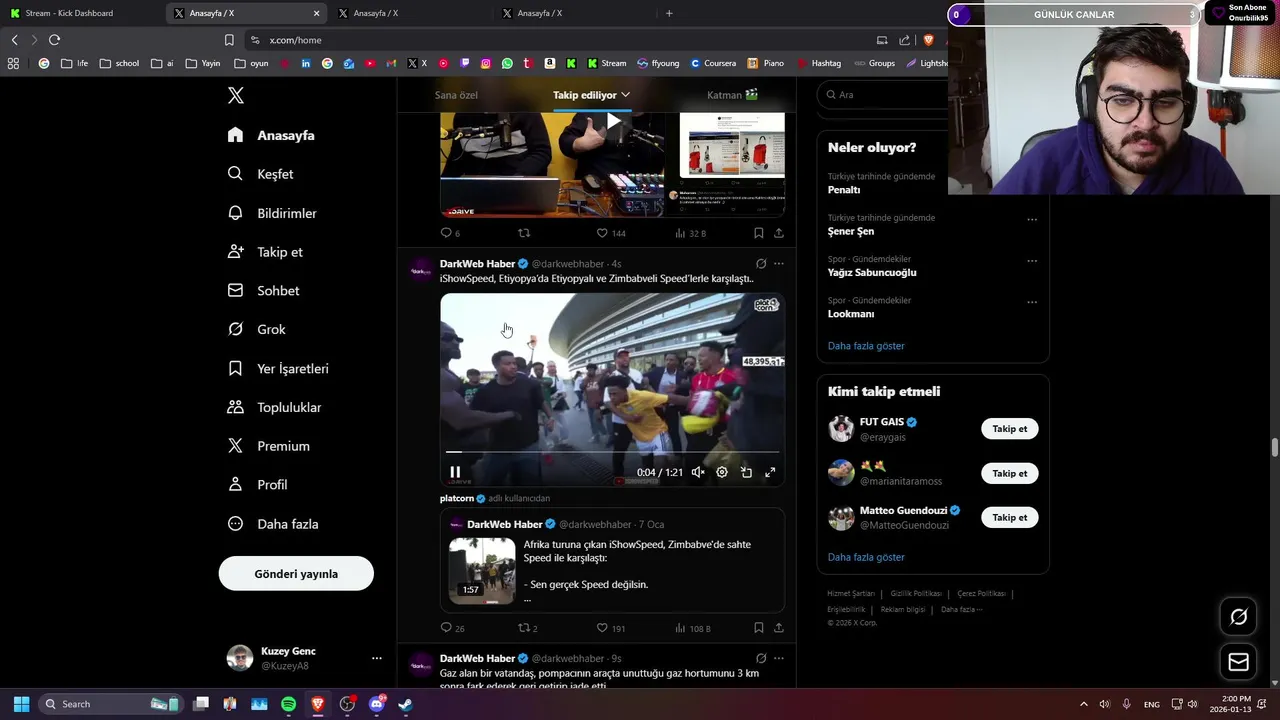Switch to the Sana özel tab

click(x=456, y=95)
